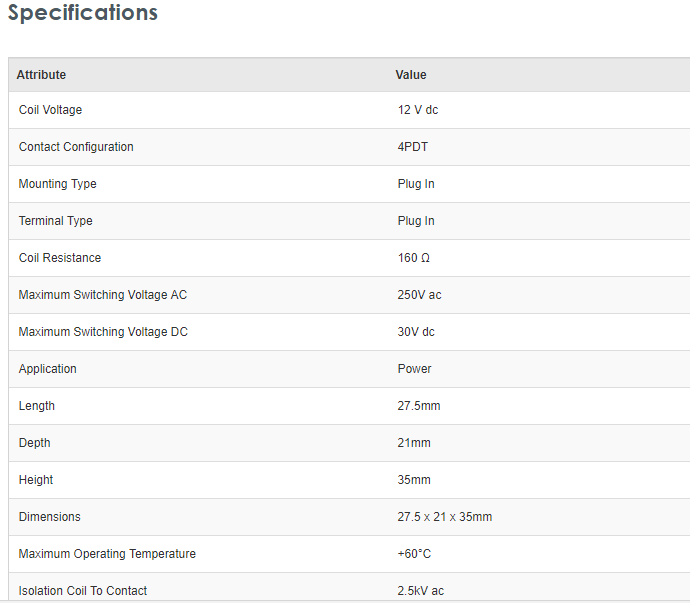Select the Coil Voltage attribute label
Screen dimensions: 690x603
tap(50, 110)
